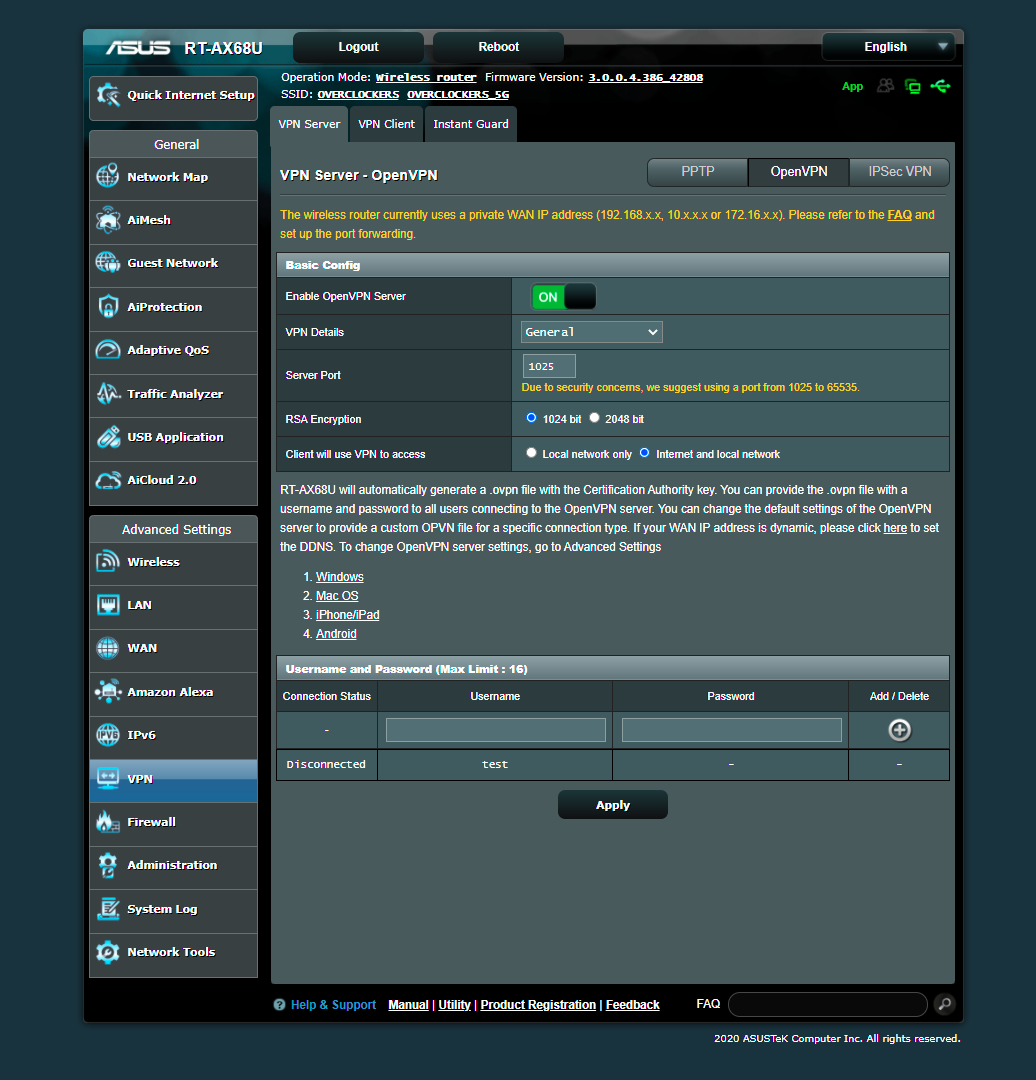Click the Server Port input field
The width and height of the screenshot is (1036, 1080).
548,365
